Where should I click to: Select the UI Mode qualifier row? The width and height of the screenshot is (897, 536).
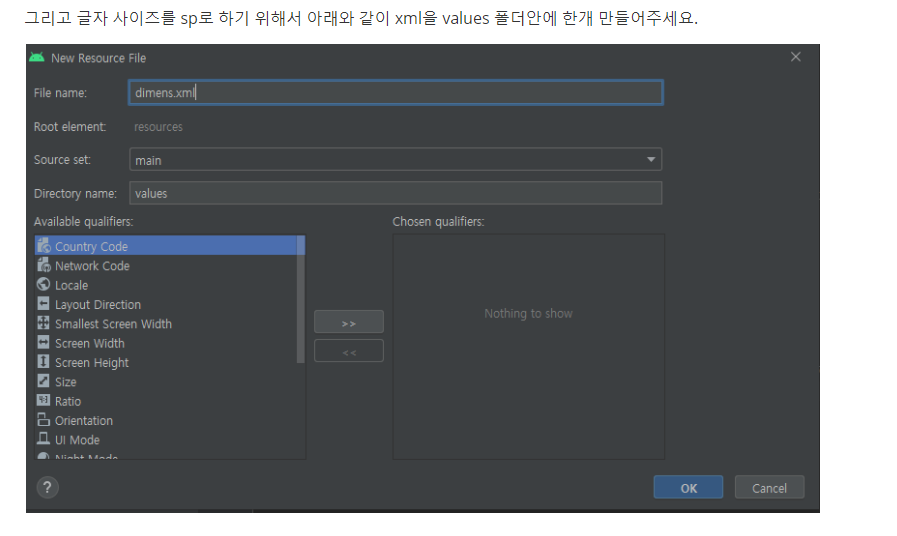click(166, 440)
